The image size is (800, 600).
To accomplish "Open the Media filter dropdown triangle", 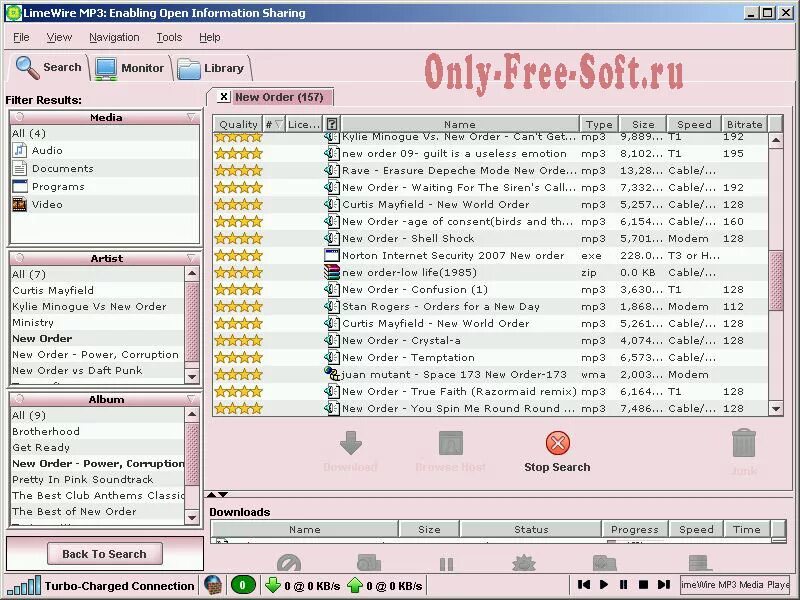I will [x=191, y=117].
